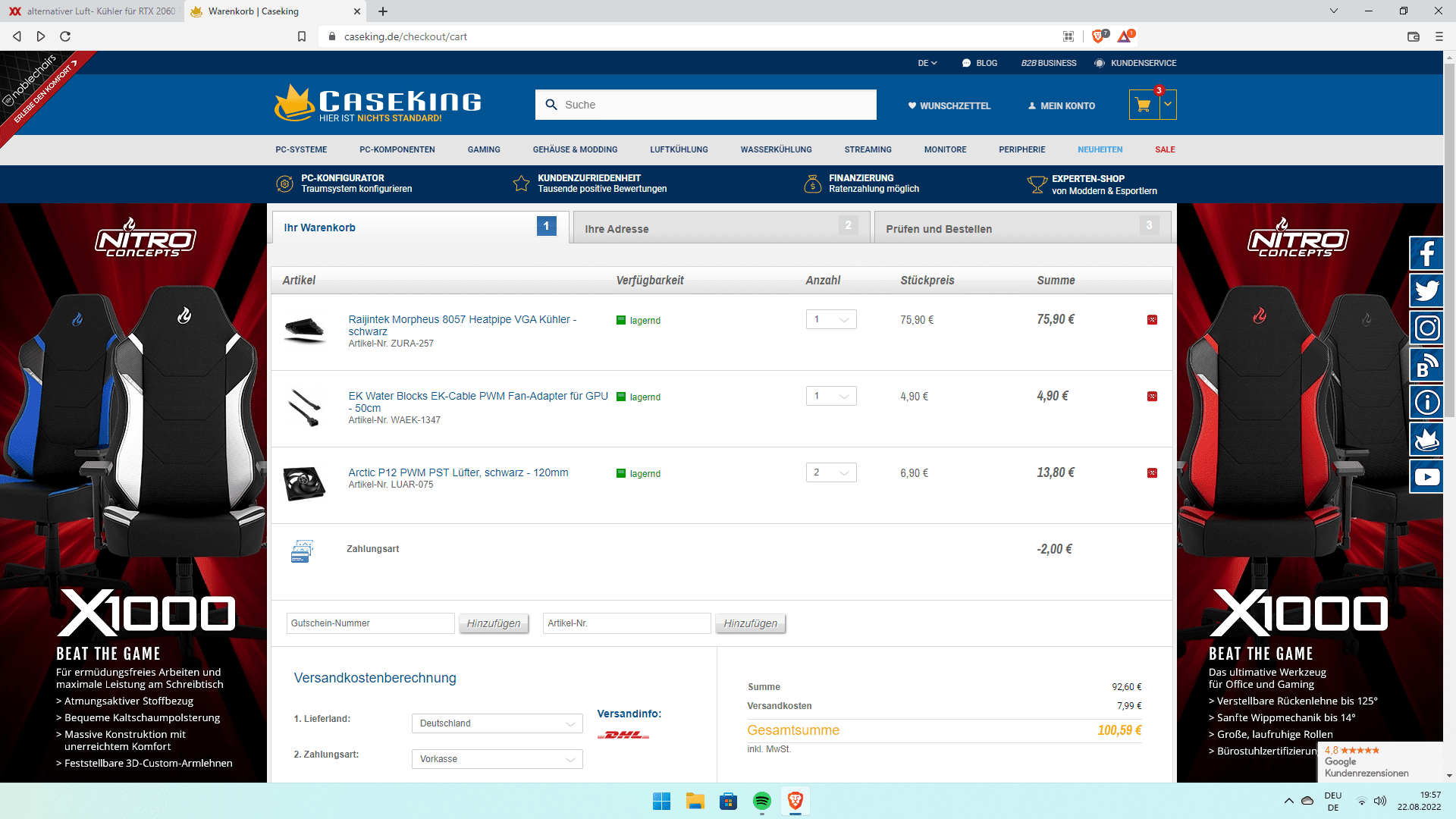Click the Gutschein-Nummer input field
The height and width of the screenshot is (819, 1456).
tap(370, 623)
